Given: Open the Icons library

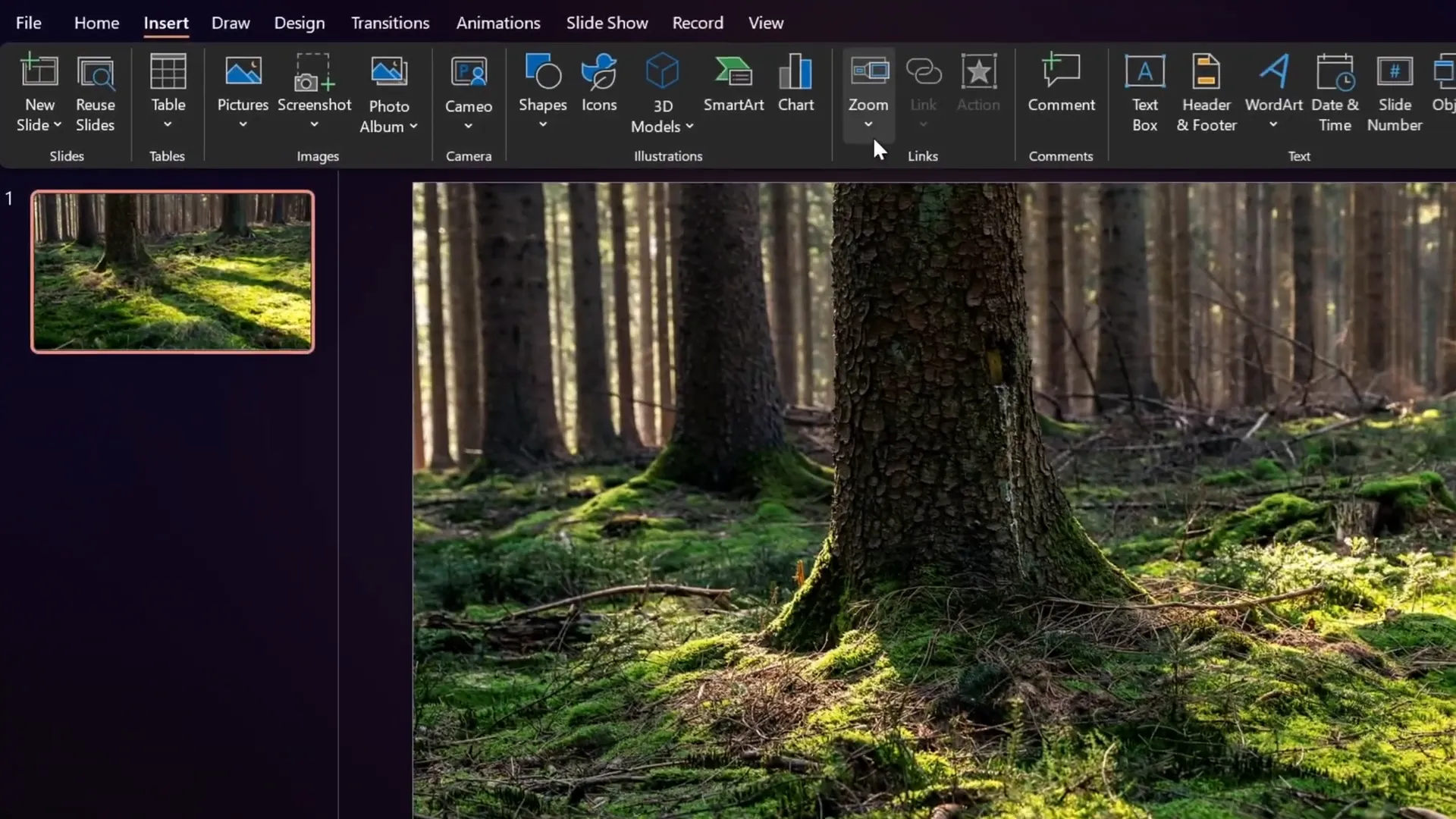Looking at the screenshot, I should point(599,83).
